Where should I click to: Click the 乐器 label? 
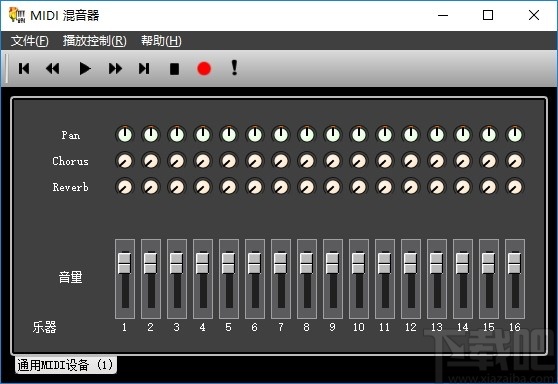[x=44, y=327]
